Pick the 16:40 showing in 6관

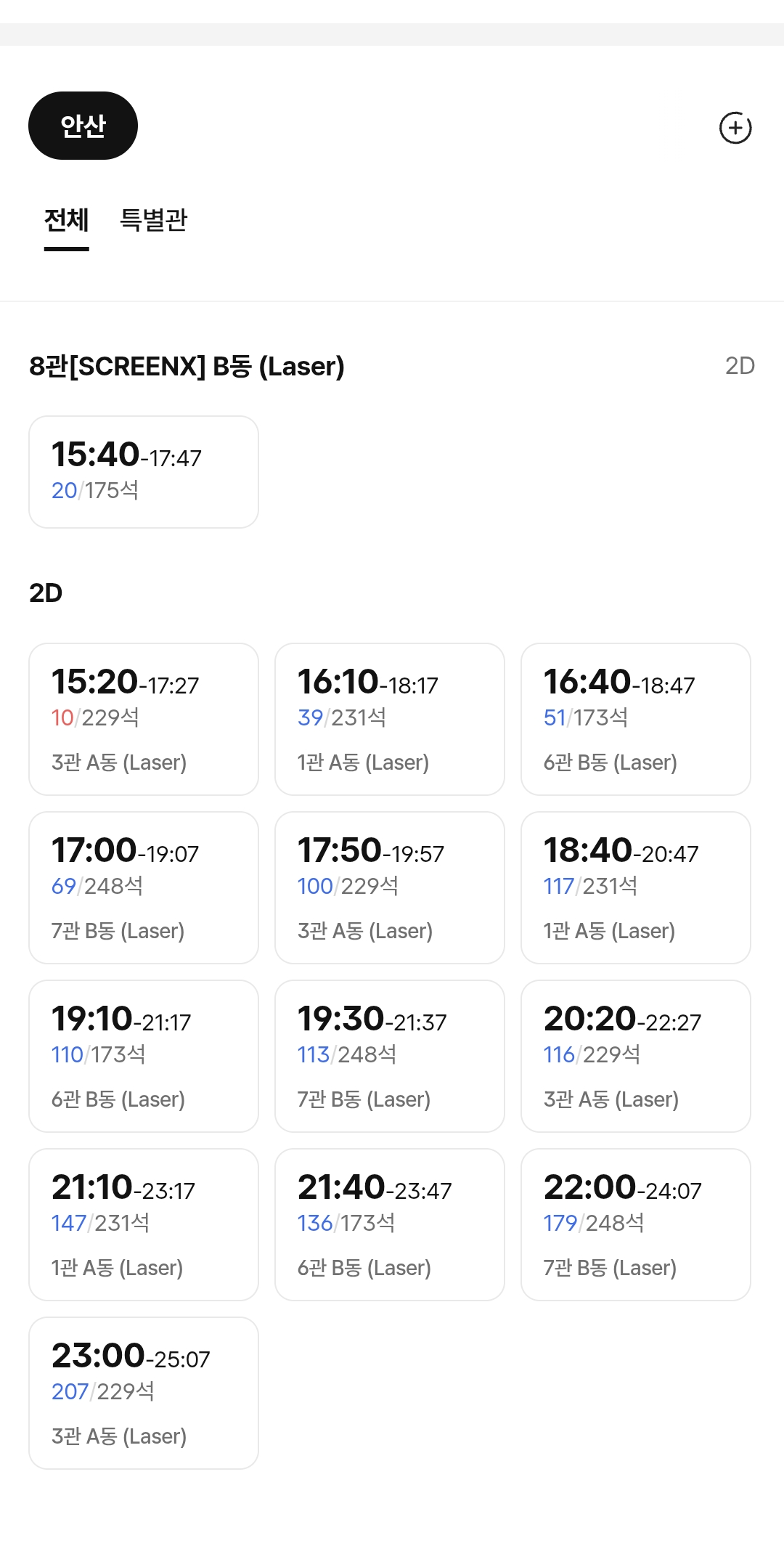(x=635, y=719)
